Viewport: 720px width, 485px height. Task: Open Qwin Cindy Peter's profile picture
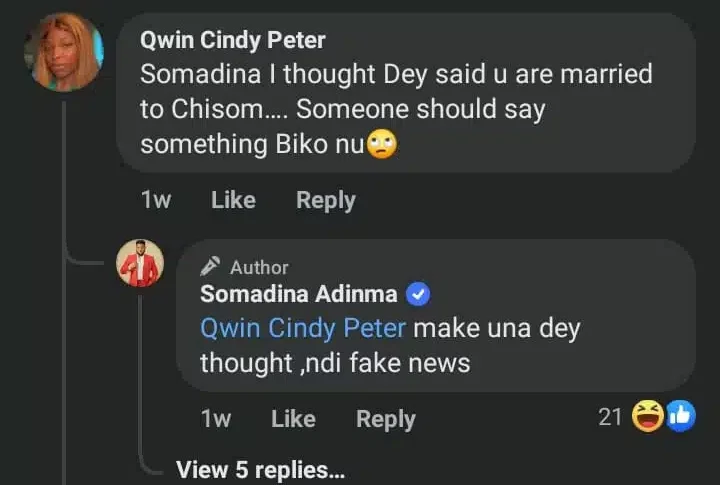64,51
